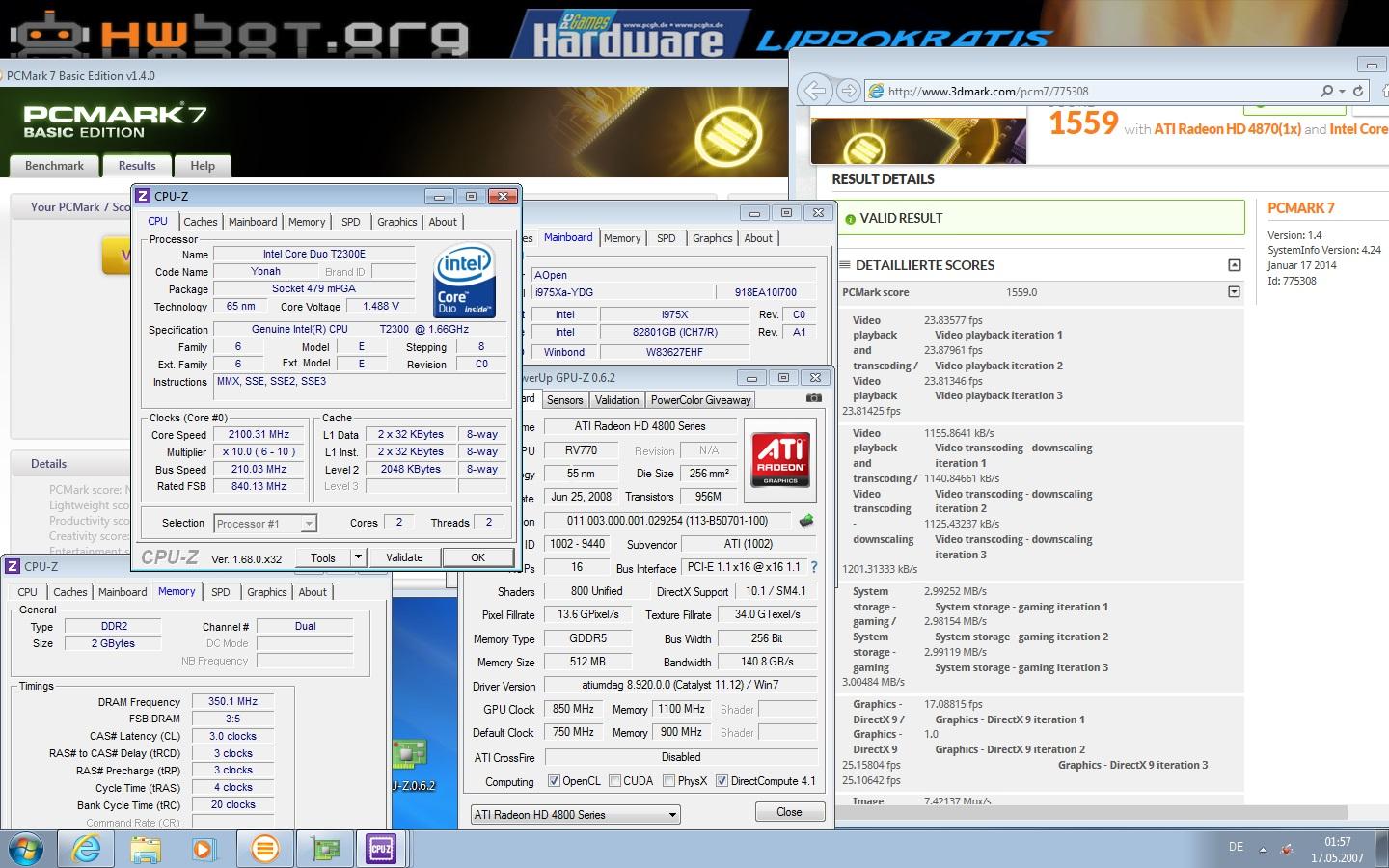Click the action center flag in system tray

pos(1287,849)
